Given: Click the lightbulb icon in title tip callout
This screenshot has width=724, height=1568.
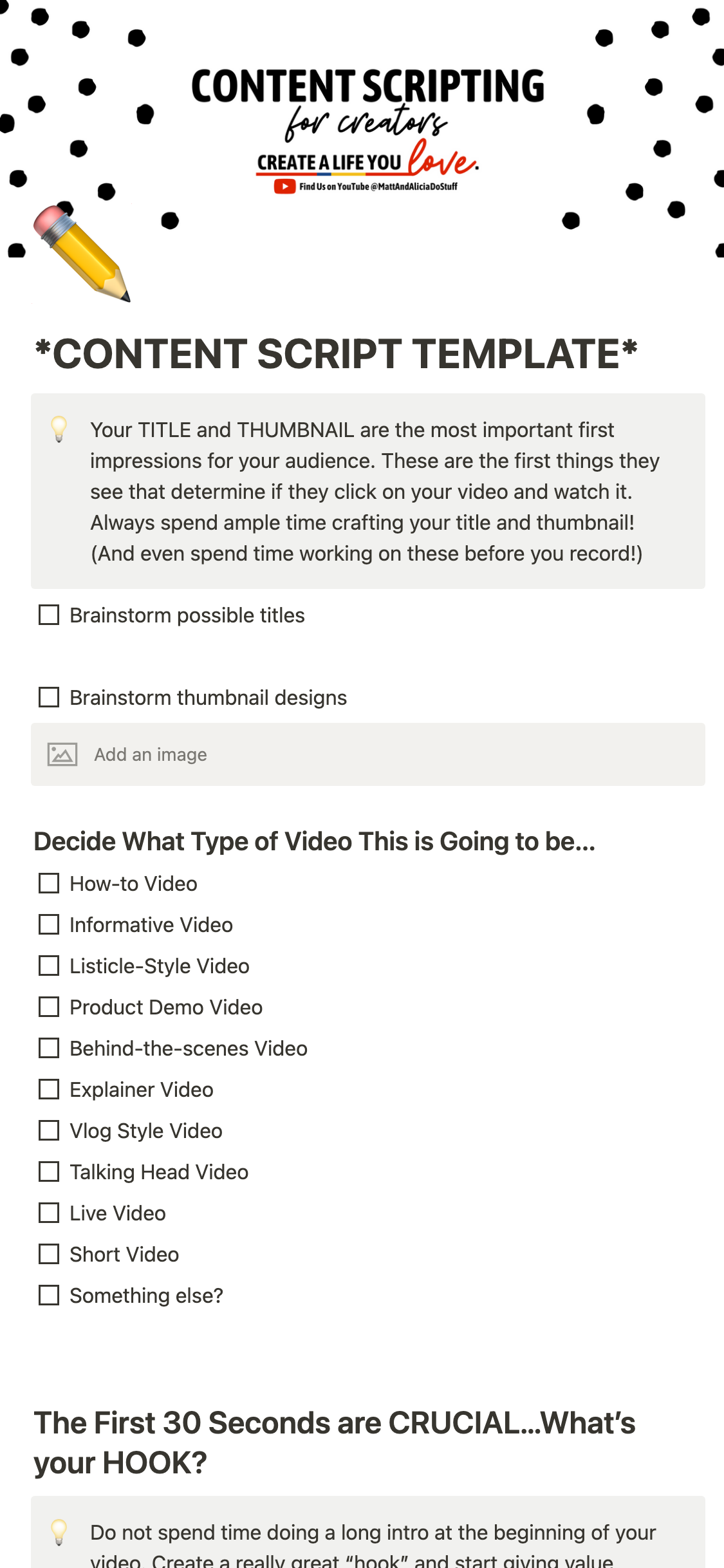Looking at the screenshot, I should point(59,429).
